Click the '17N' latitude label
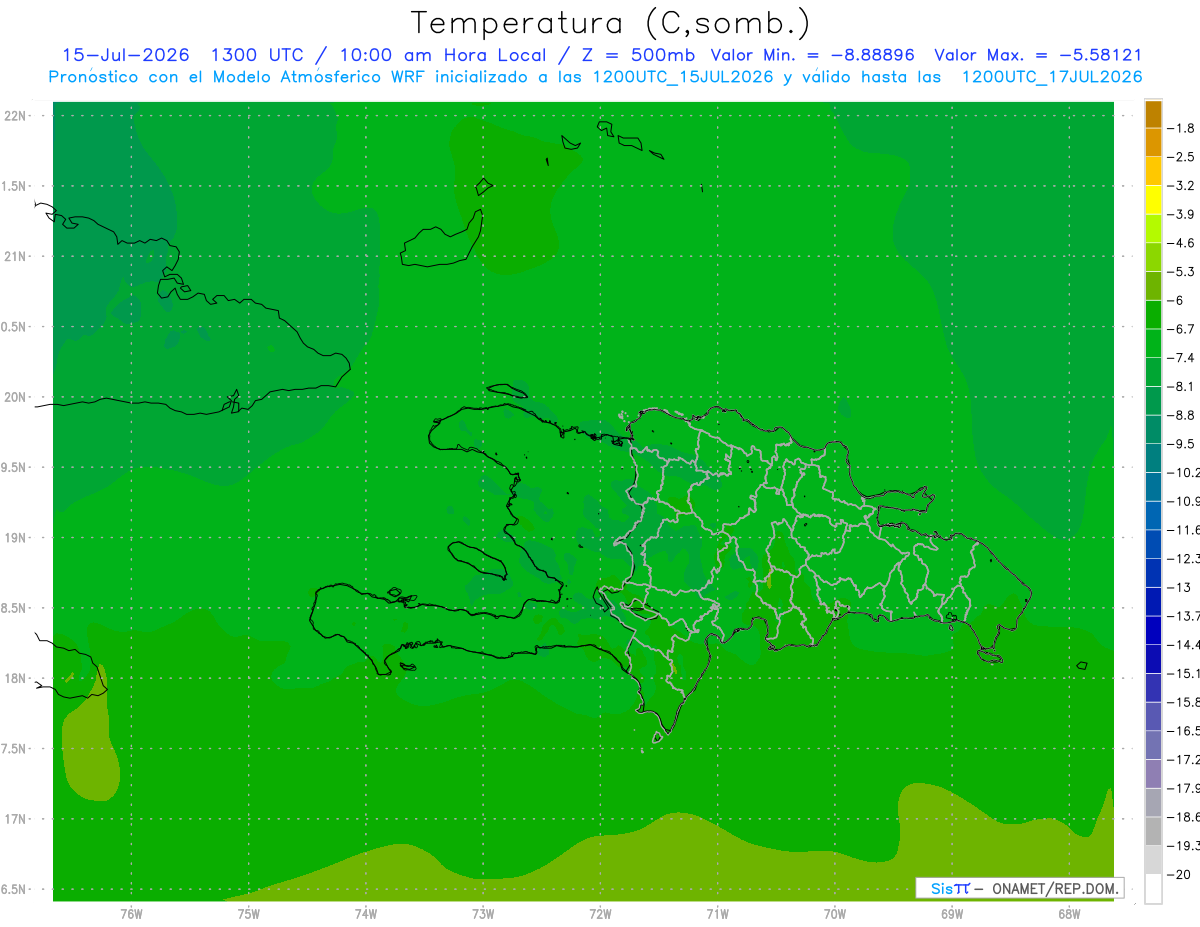Image resolution: width=1200 pixels, height=927 pixels. click(x=16, y=819)
